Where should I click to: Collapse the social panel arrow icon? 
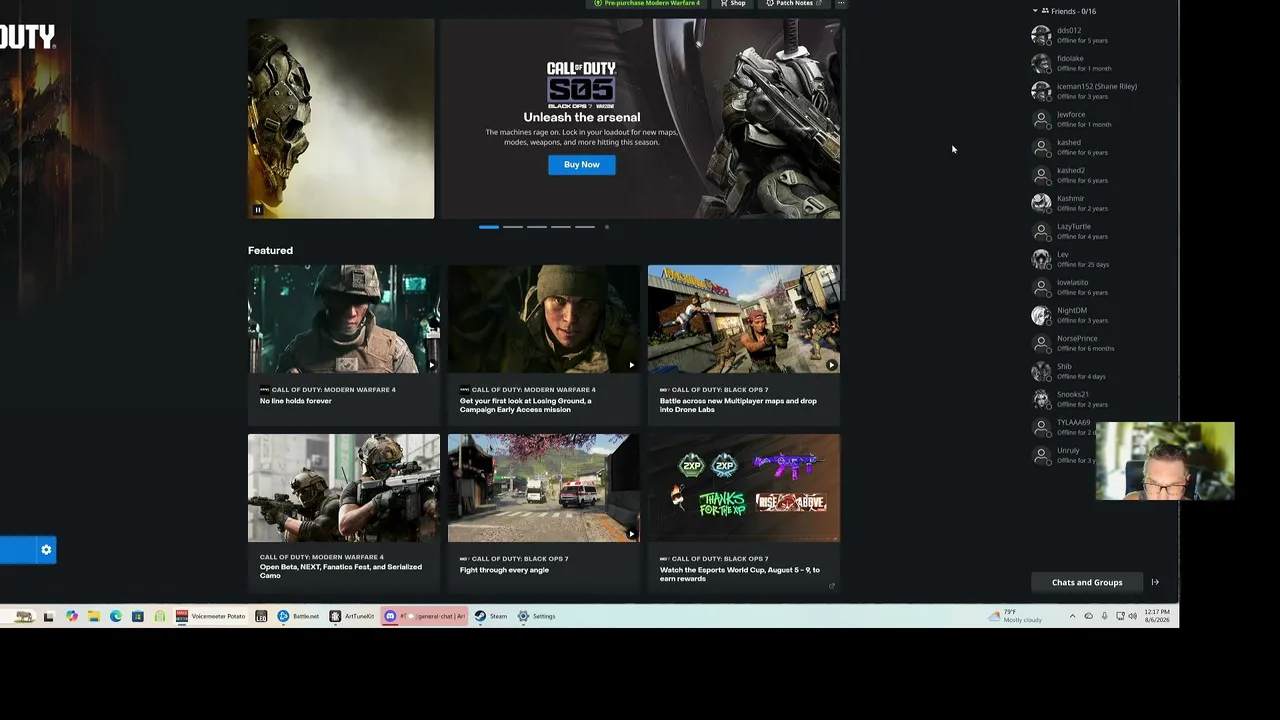1155,582
